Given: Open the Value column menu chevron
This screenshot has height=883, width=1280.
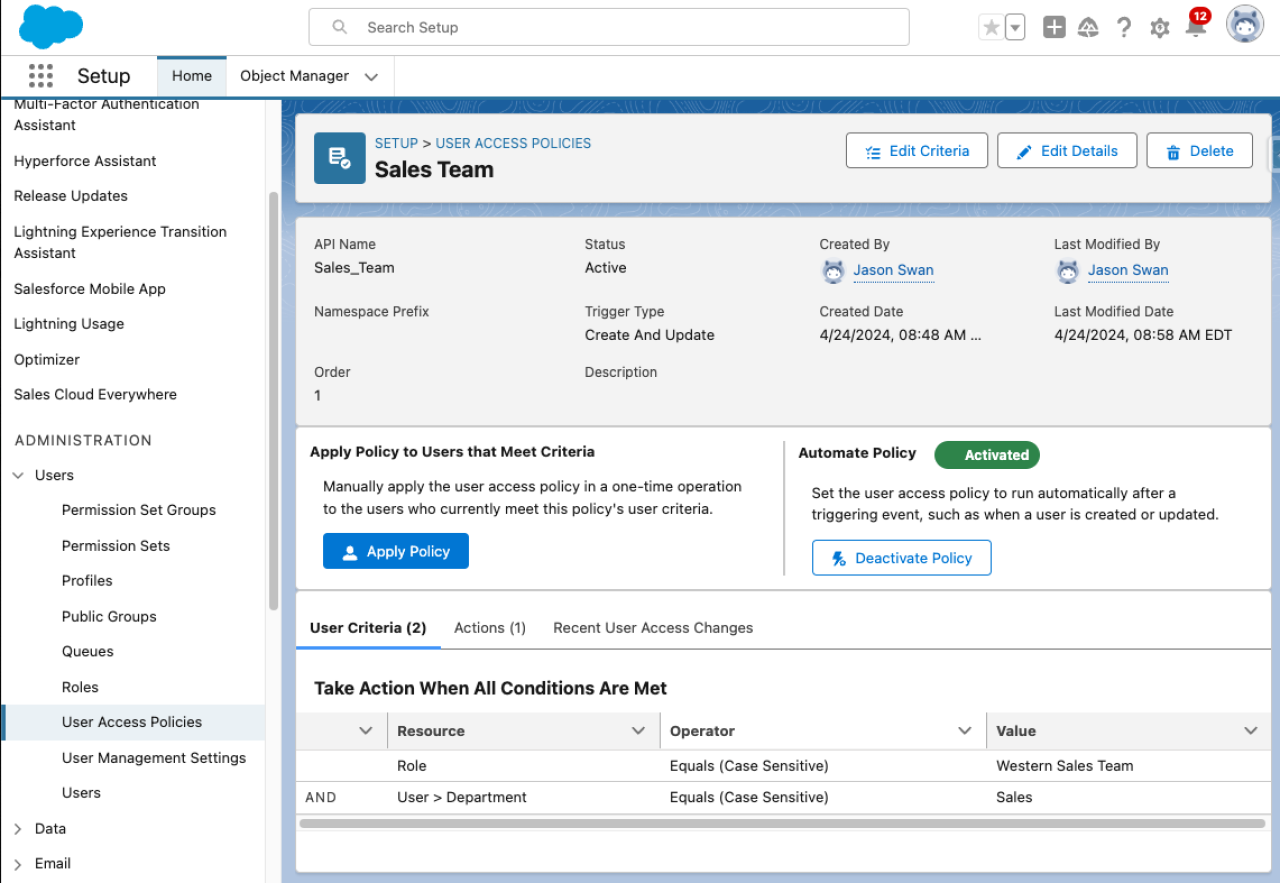Looking at the screenshot, I should tap(1250, 731).
